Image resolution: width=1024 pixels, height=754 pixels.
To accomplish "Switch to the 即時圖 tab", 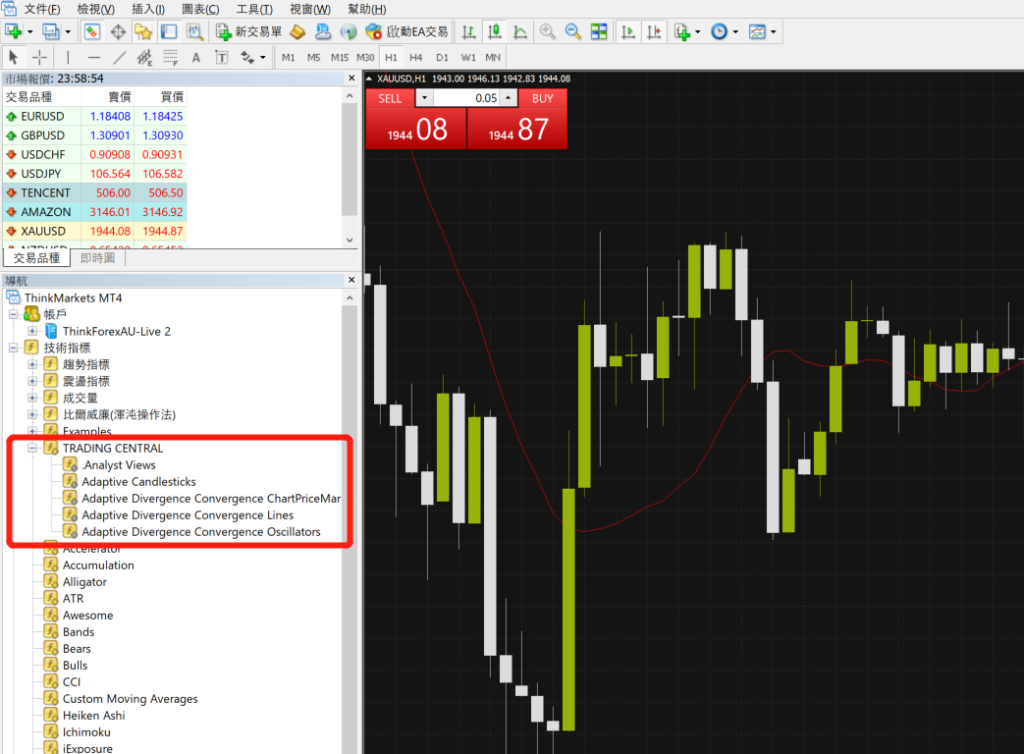I will coord(97,258).
